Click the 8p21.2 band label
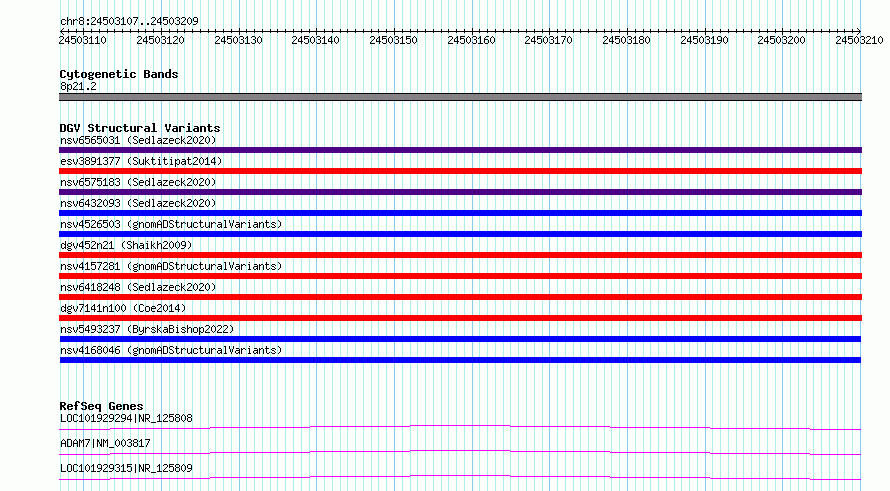This screenshot has height=491, width=890. point(78,86)
